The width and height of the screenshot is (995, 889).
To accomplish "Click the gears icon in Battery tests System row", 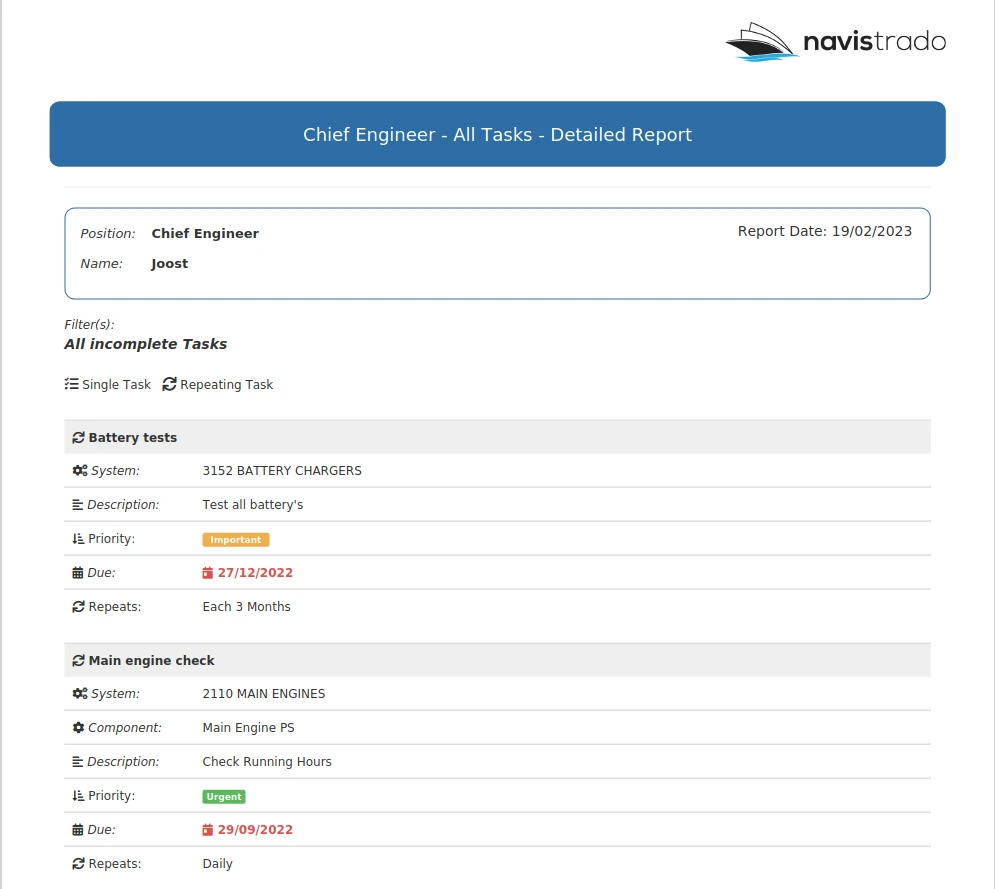I will 80,470.
